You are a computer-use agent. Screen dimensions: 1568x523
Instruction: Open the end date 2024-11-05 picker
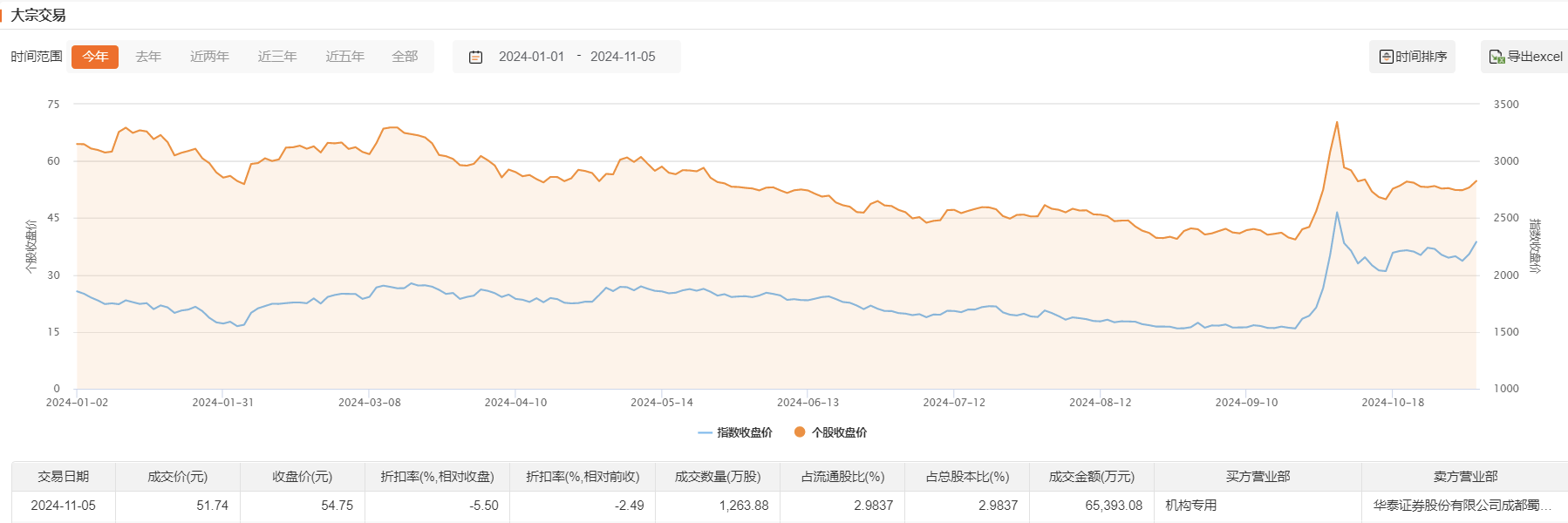click(x=623, y=57)
